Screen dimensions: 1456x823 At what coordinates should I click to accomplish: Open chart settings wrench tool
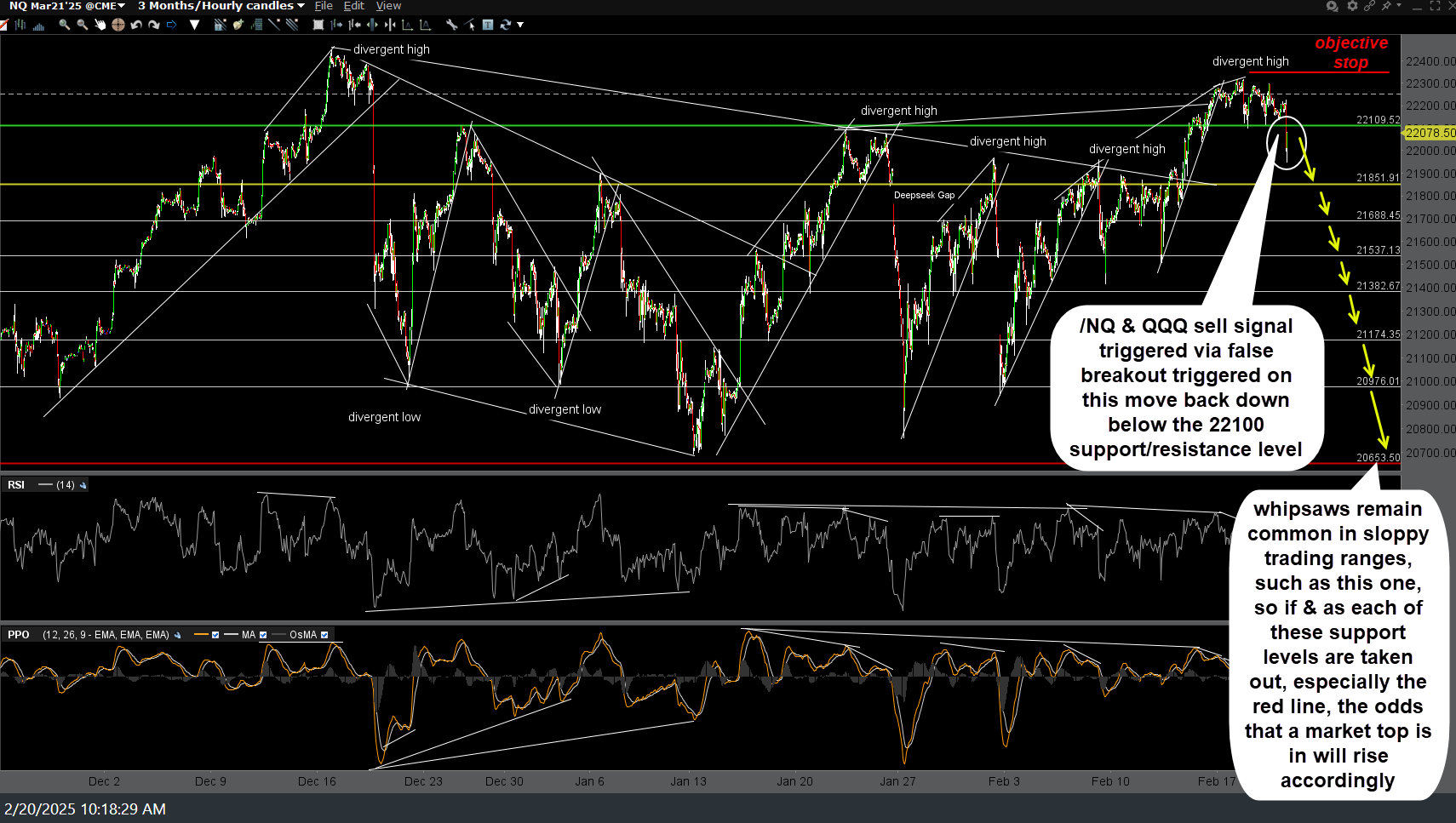pos(451,25)
